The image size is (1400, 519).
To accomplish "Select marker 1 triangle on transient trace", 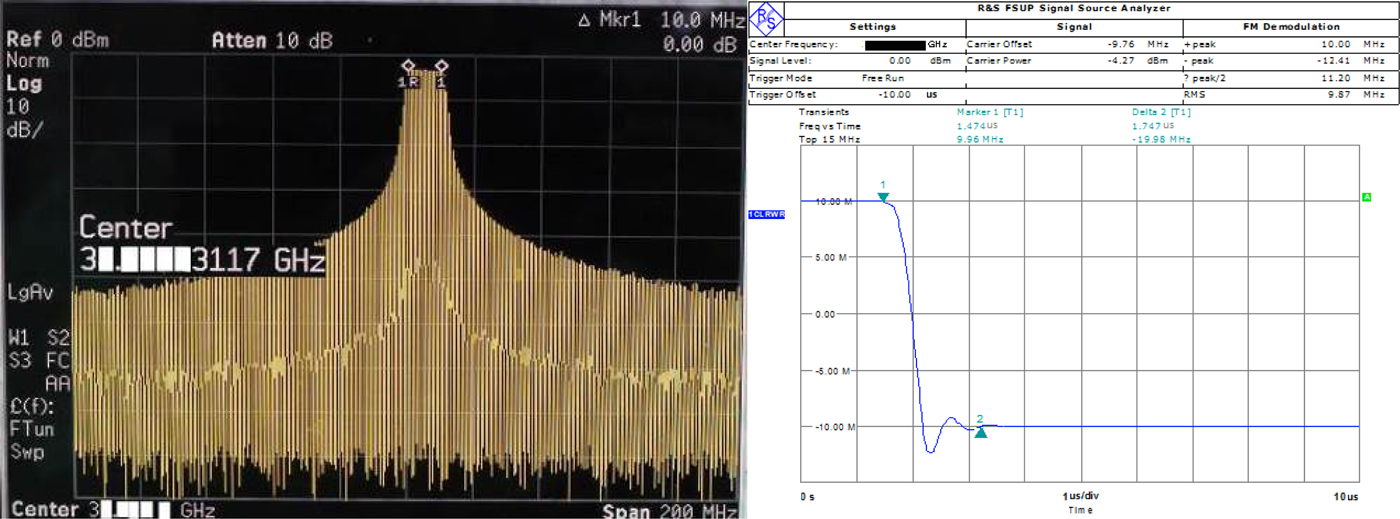I will tap(883, 196).
